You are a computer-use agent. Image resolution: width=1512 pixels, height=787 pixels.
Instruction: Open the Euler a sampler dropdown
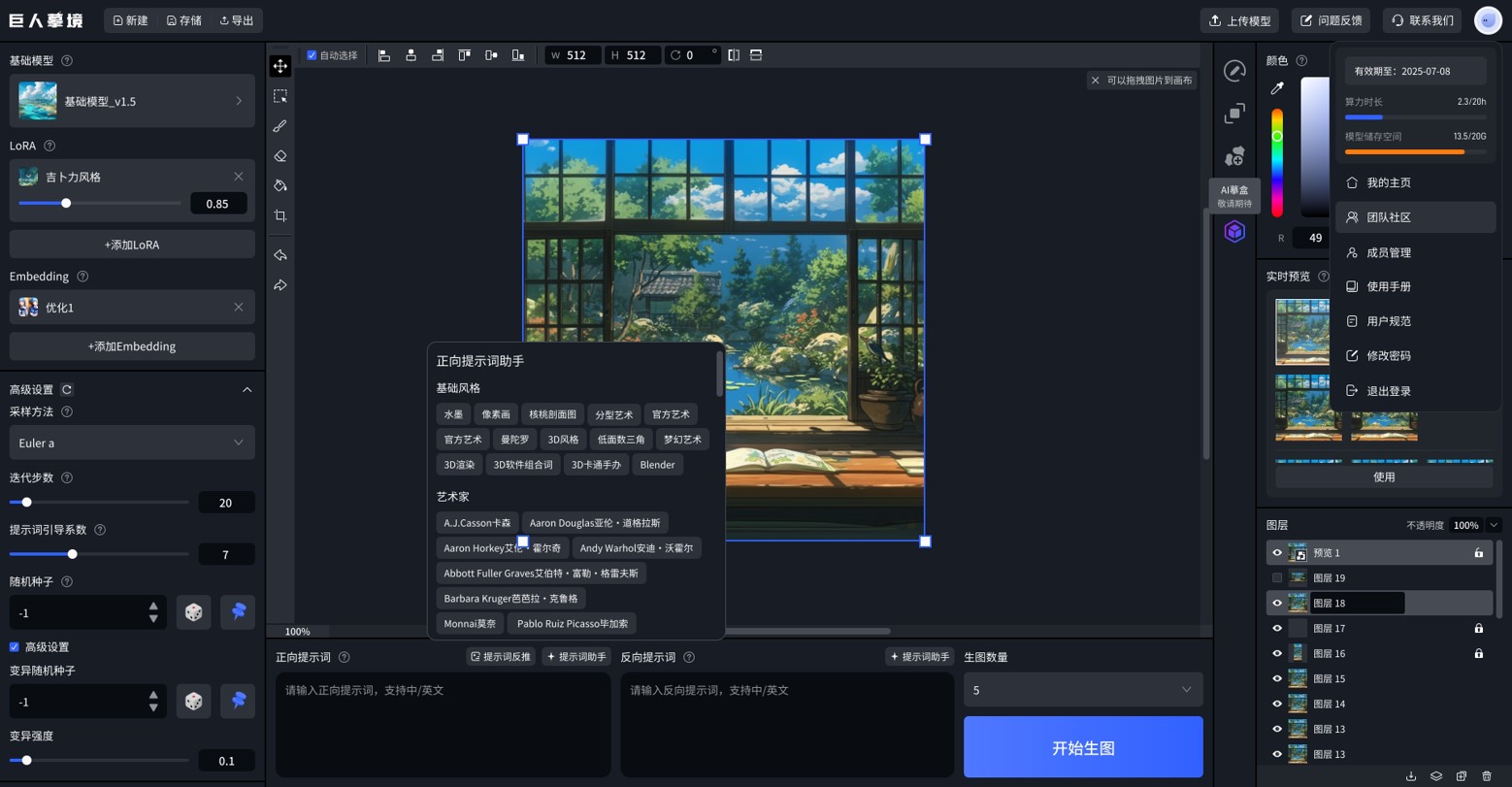[131, 443]
